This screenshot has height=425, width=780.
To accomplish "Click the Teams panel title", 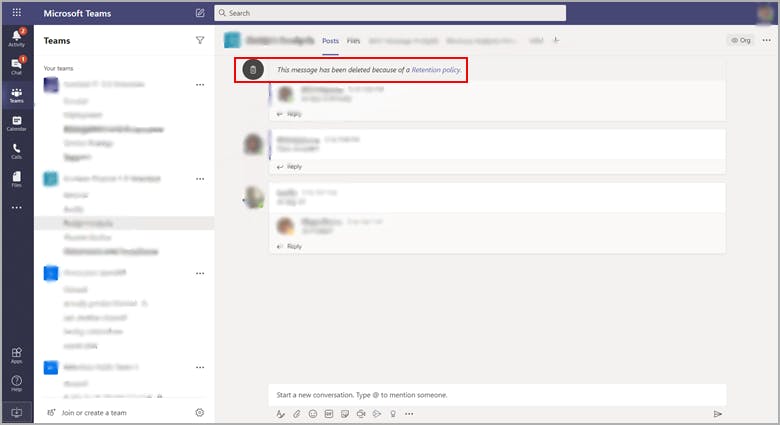I will coord(57,41).
